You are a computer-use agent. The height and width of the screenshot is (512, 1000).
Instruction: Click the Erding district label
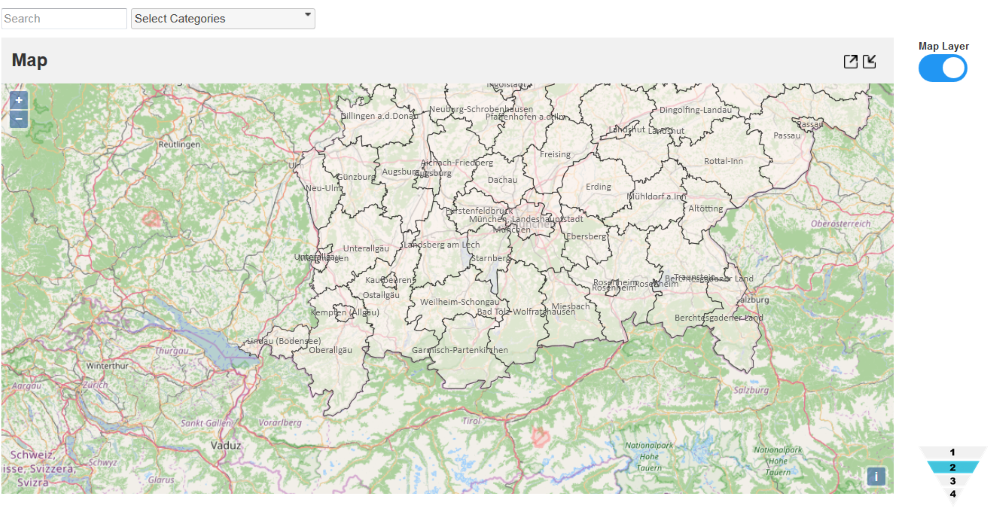coord(598,187)
